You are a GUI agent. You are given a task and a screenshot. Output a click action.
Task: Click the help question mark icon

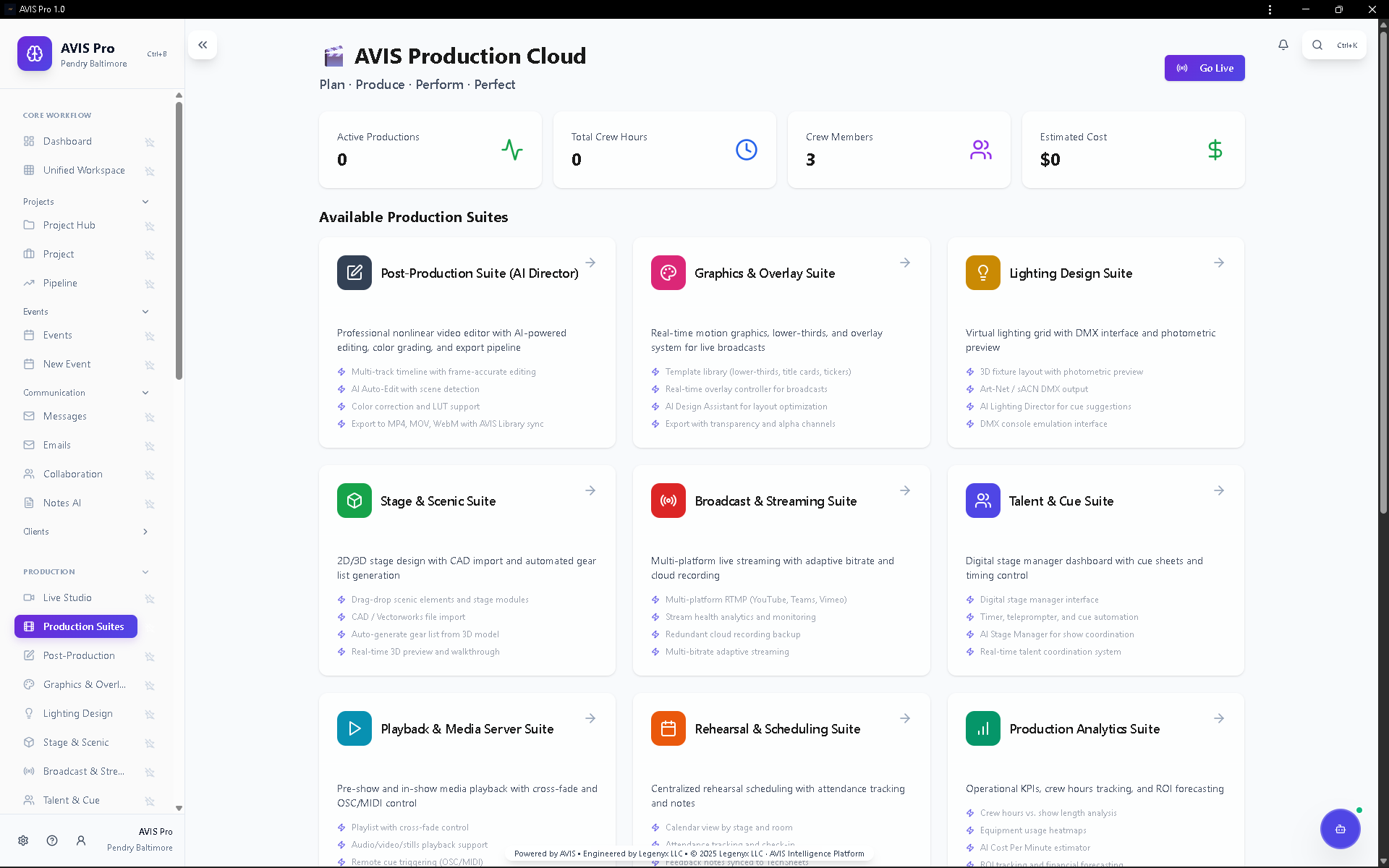(52, 841)
